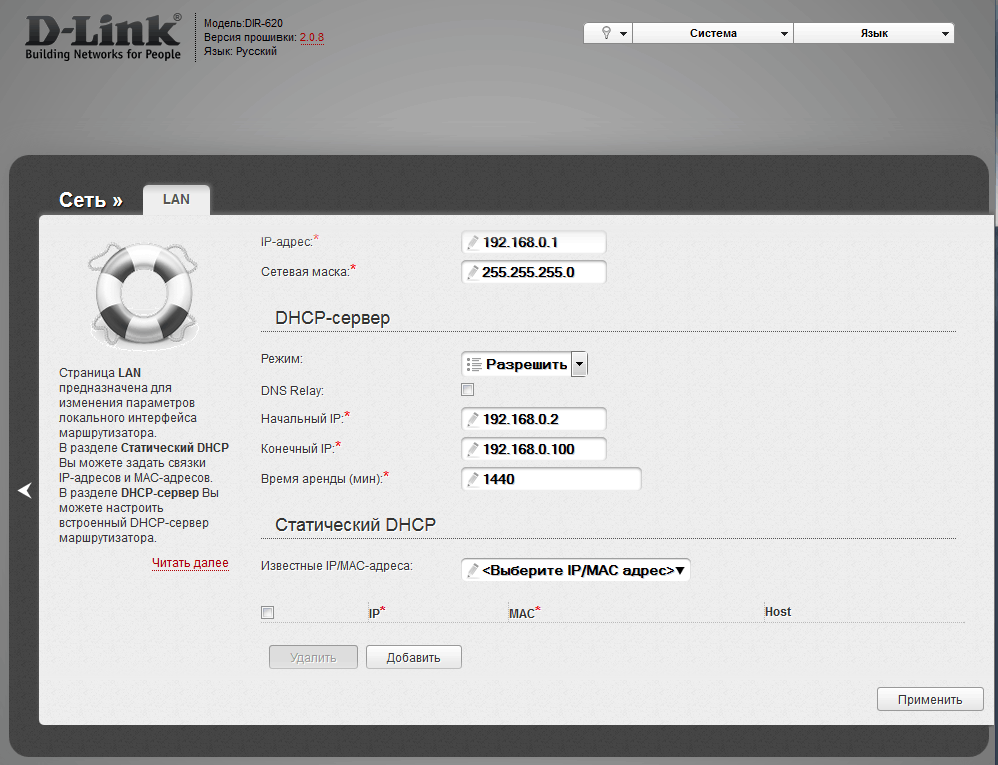Viewport: 998px width, 765px height.
Task: Click firmware version 2.0.8 link
Action: 312,37
